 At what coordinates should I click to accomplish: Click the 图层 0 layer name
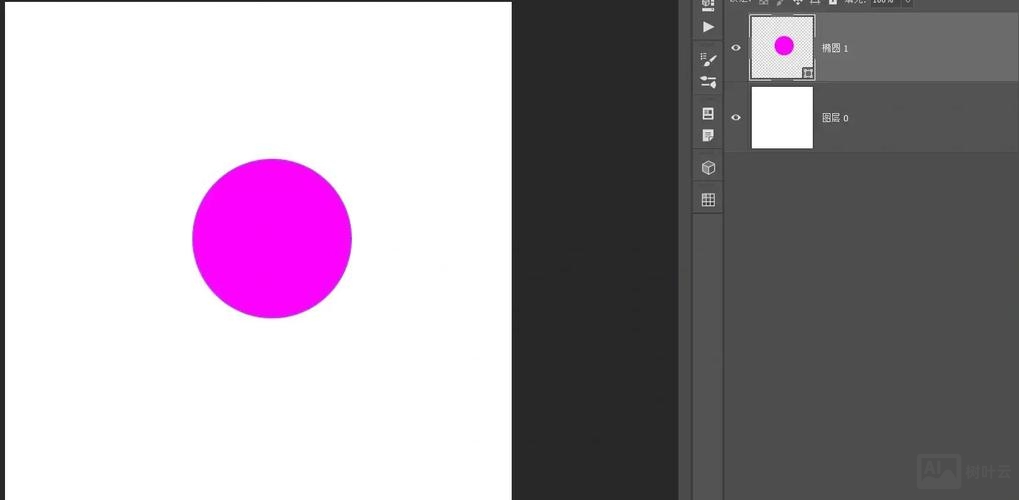[x=835, y=118]
